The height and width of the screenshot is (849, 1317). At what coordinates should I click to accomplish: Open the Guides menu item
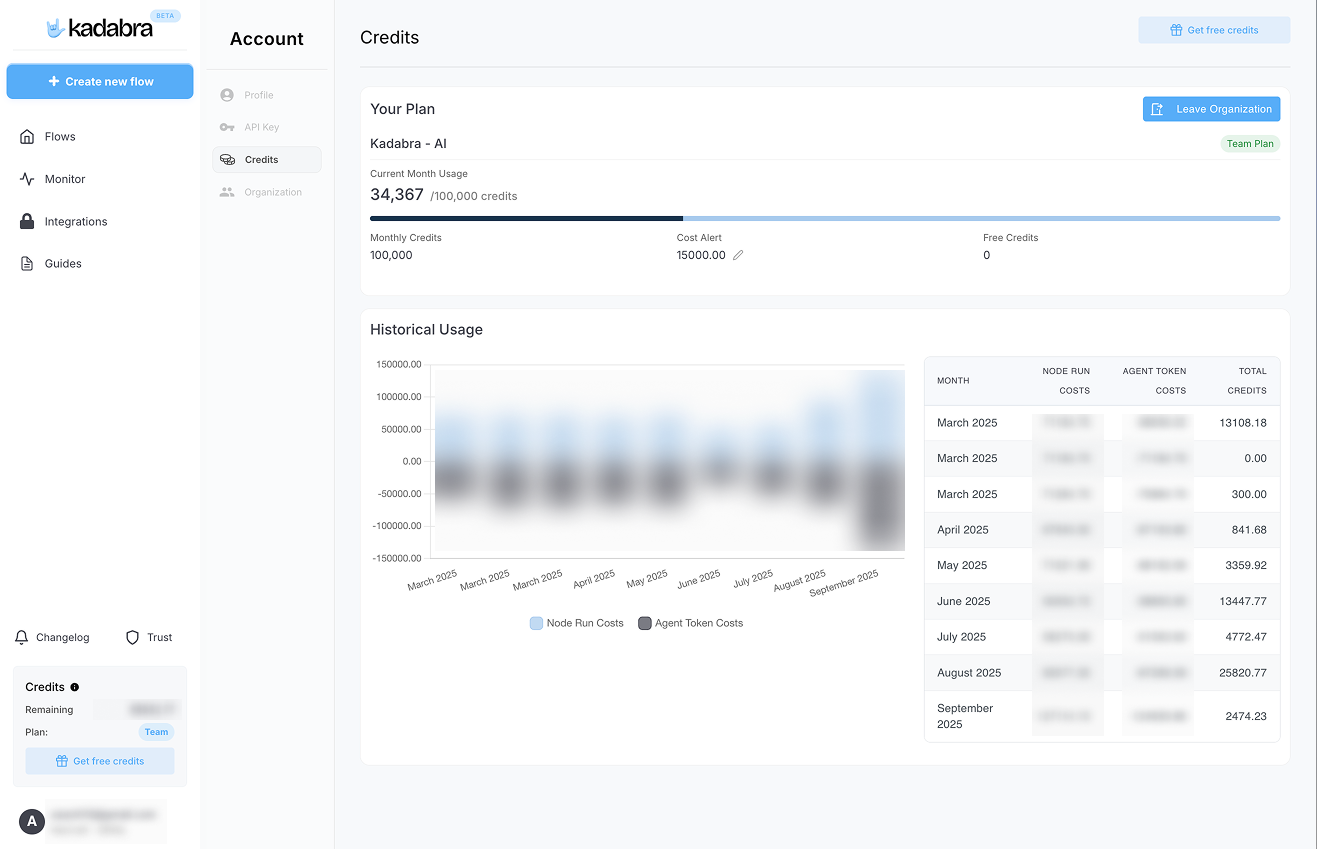pos(63,264)
